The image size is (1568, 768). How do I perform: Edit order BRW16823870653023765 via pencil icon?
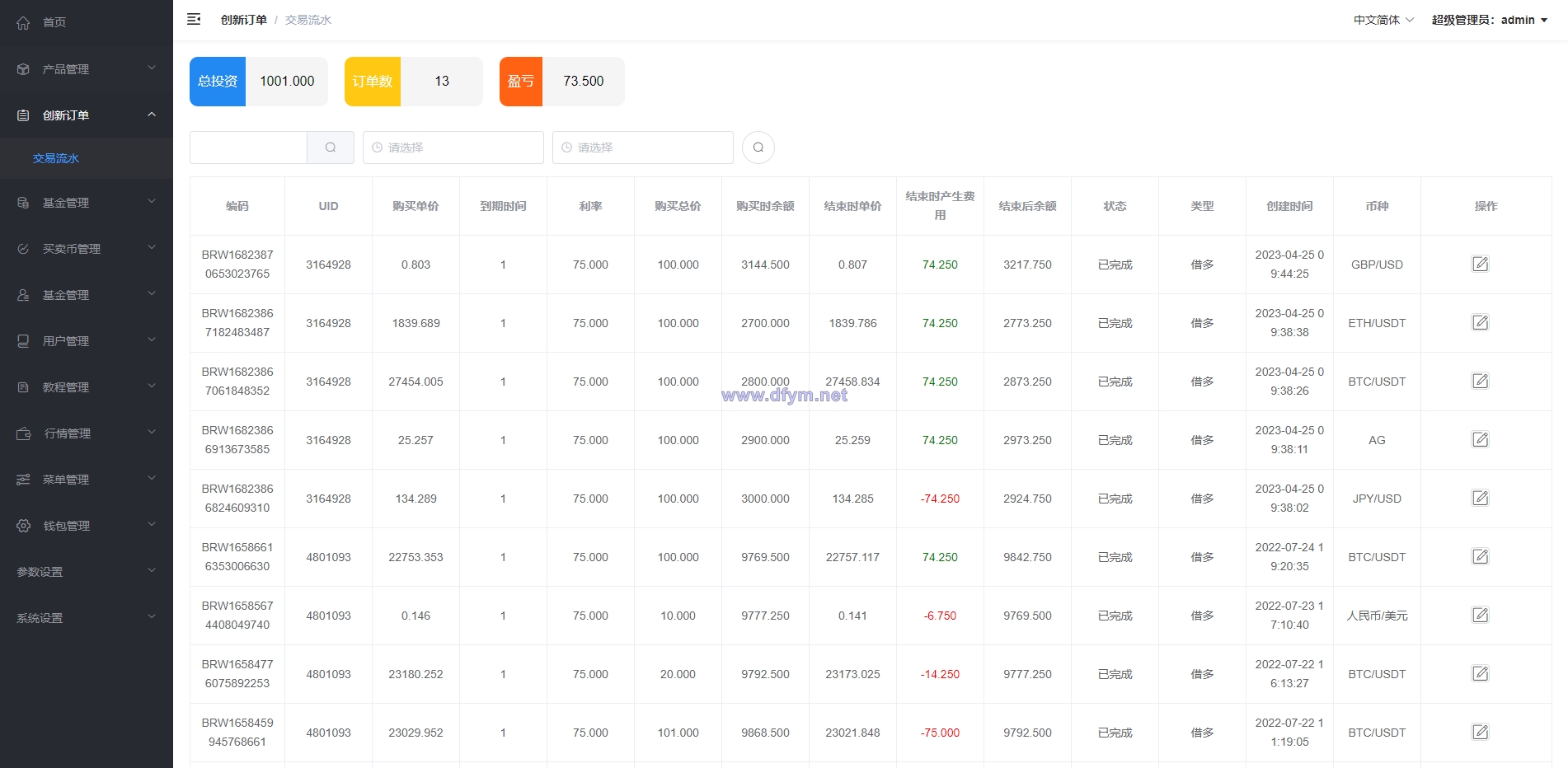[x=1481, y=264]
